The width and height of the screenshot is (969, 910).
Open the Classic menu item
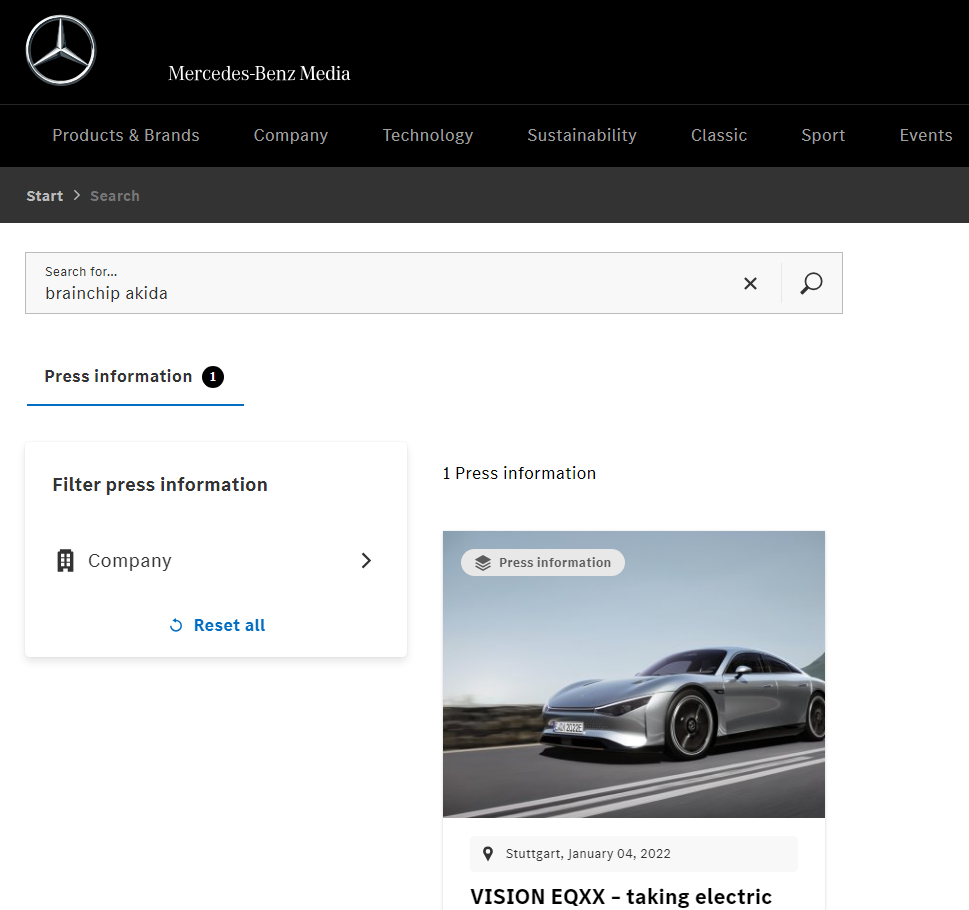(719, 136)
